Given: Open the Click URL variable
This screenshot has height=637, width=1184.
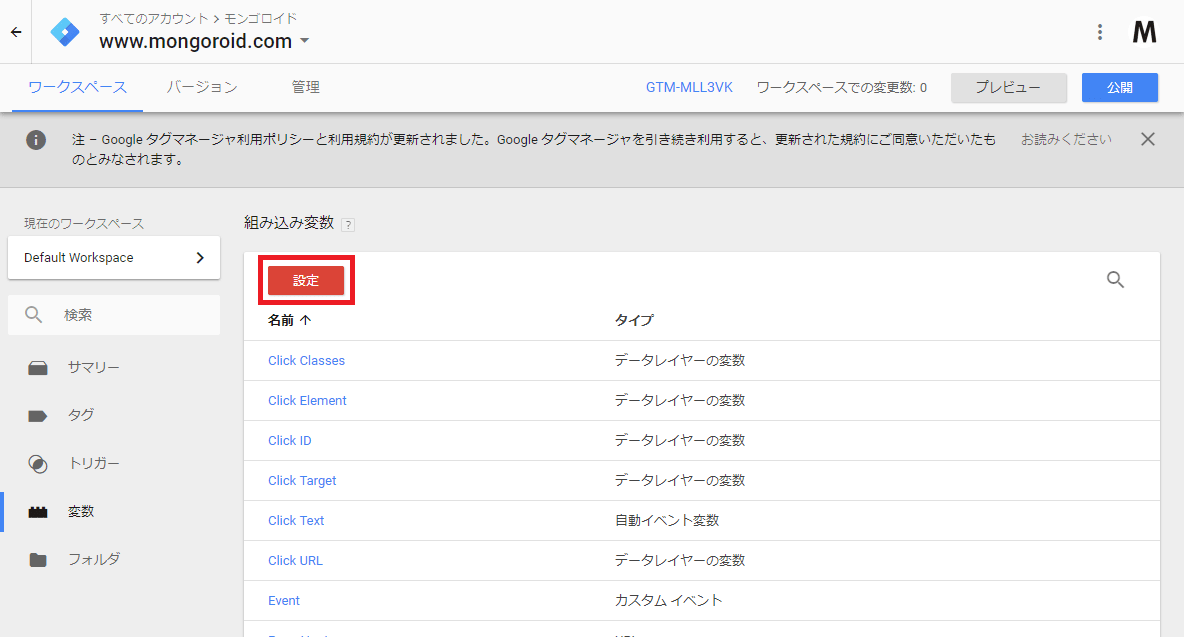Looking at the screenshot, I should 295,561.
